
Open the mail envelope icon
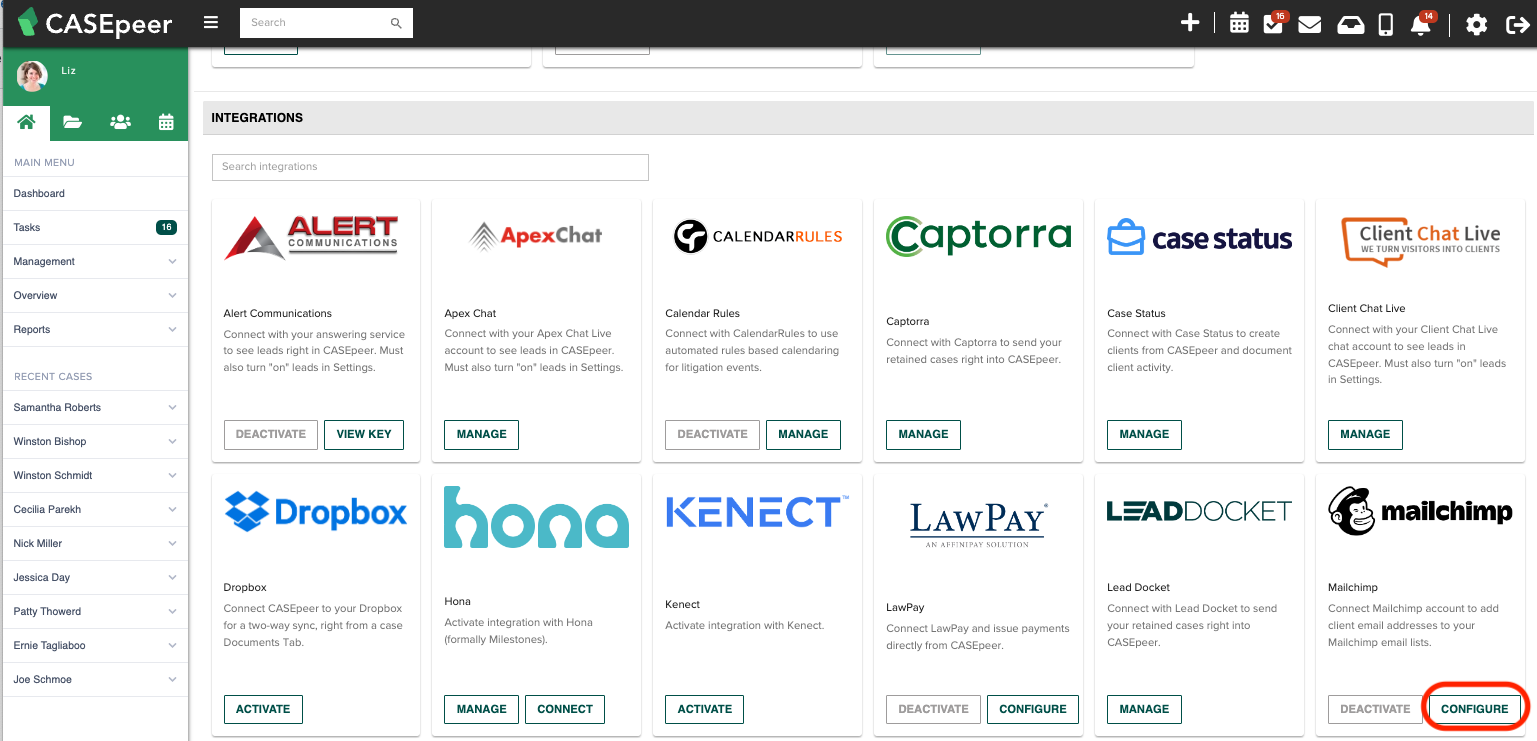(1310, 24)
